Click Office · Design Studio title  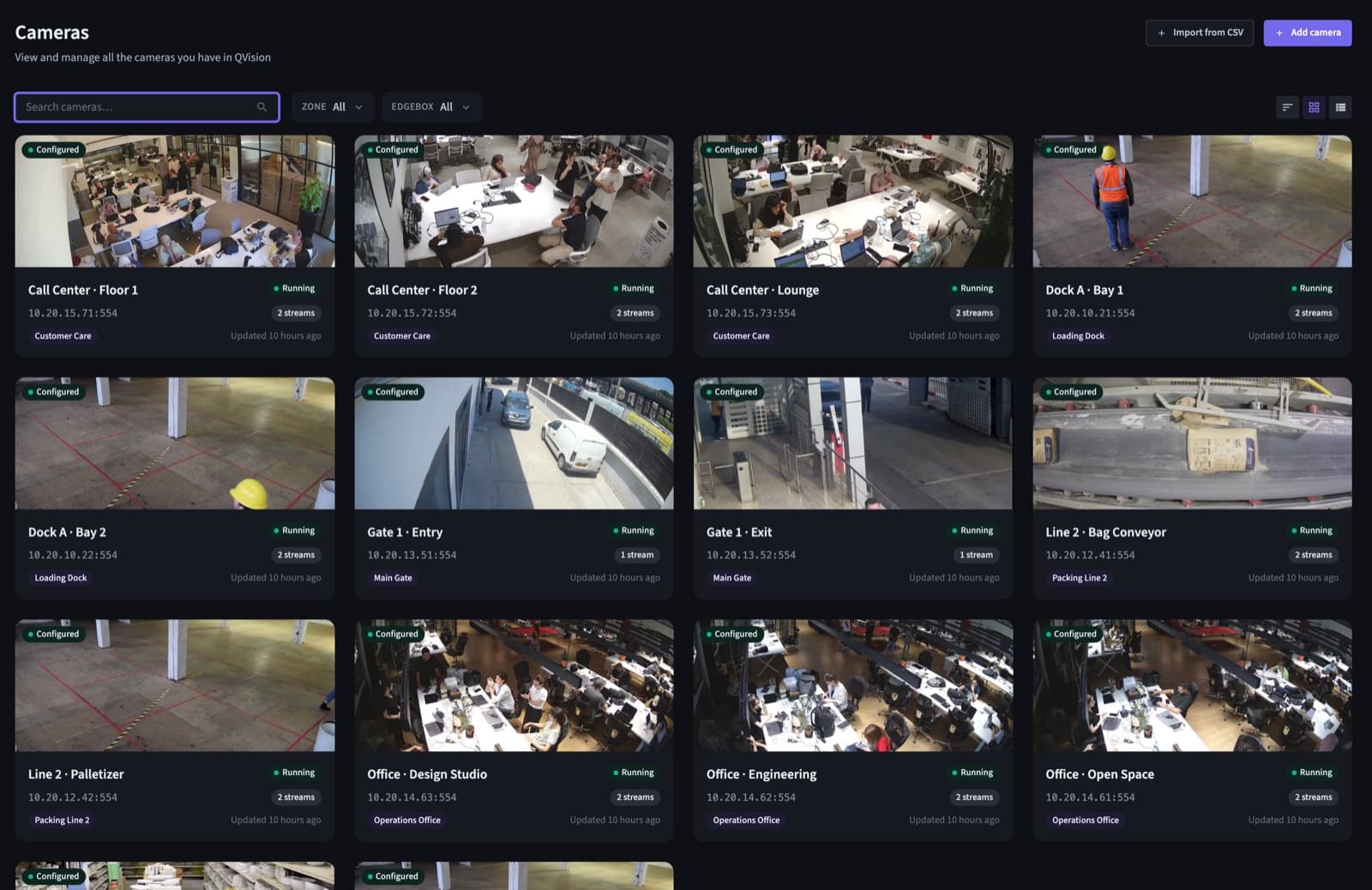pos(427,774)
